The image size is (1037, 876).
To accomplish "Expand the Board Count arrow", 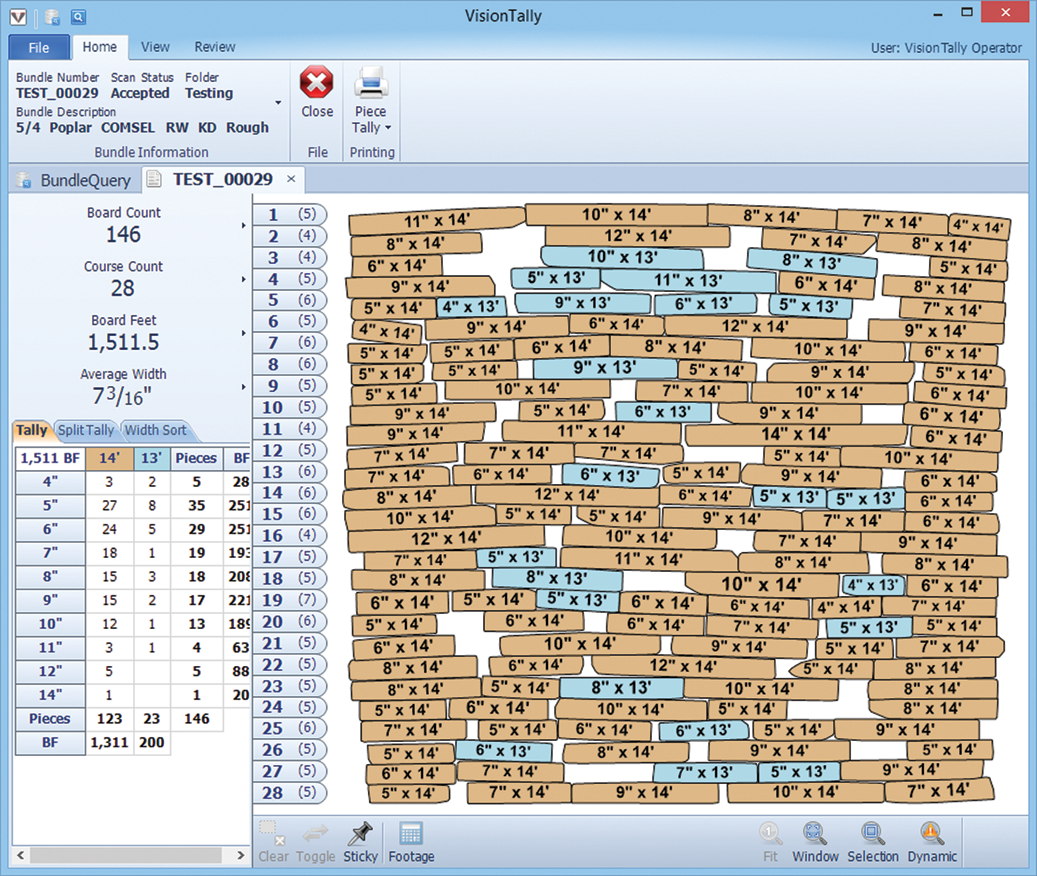I will coord(243,225).
